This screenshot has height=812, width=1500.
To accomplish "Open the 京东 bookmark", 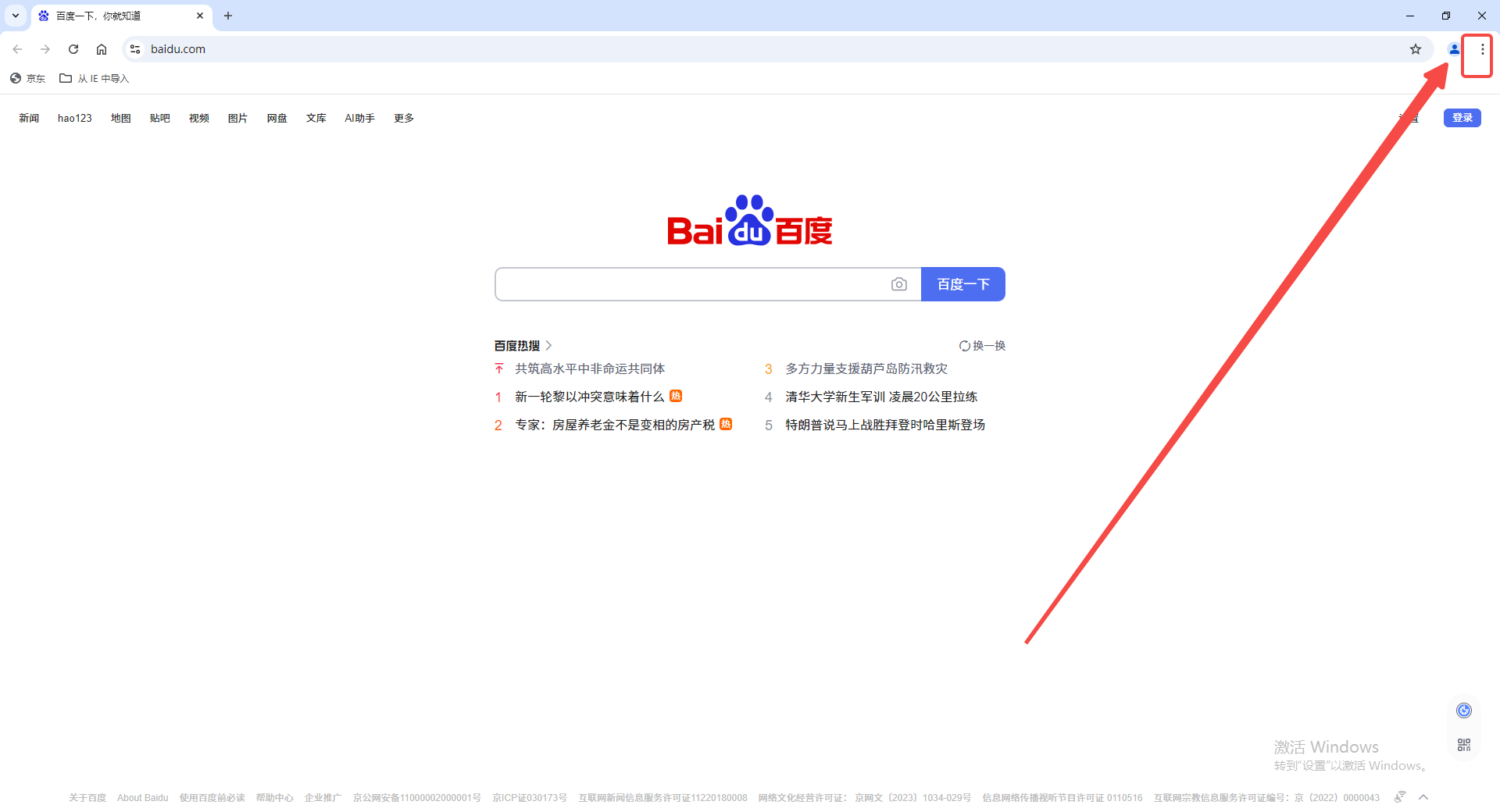I will 28,78.
